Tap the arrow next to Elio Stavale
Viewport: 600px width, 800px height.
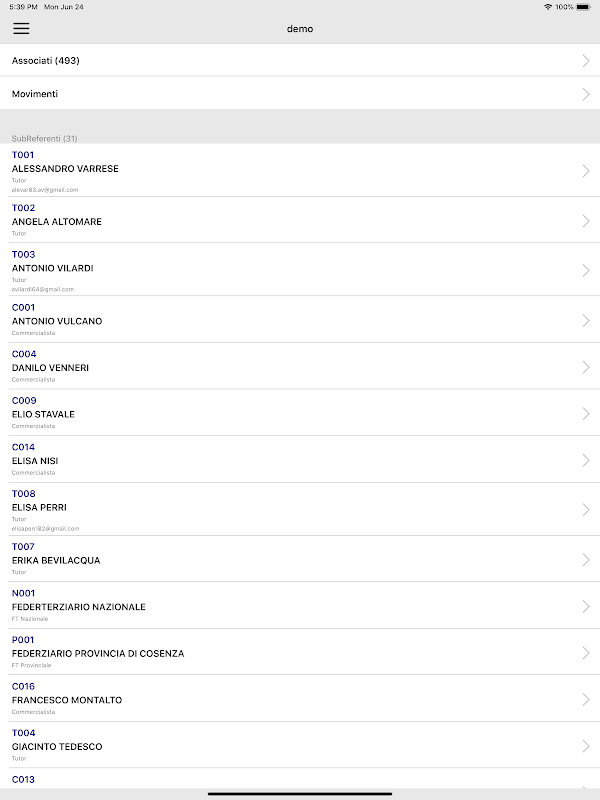tap(586, 414)
